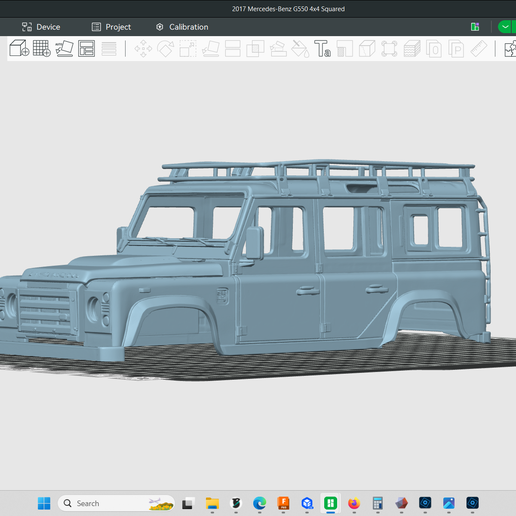The height and width of the screenshot is (516, 516).
Task: Select the Move tool
Action: pos(143,49)
